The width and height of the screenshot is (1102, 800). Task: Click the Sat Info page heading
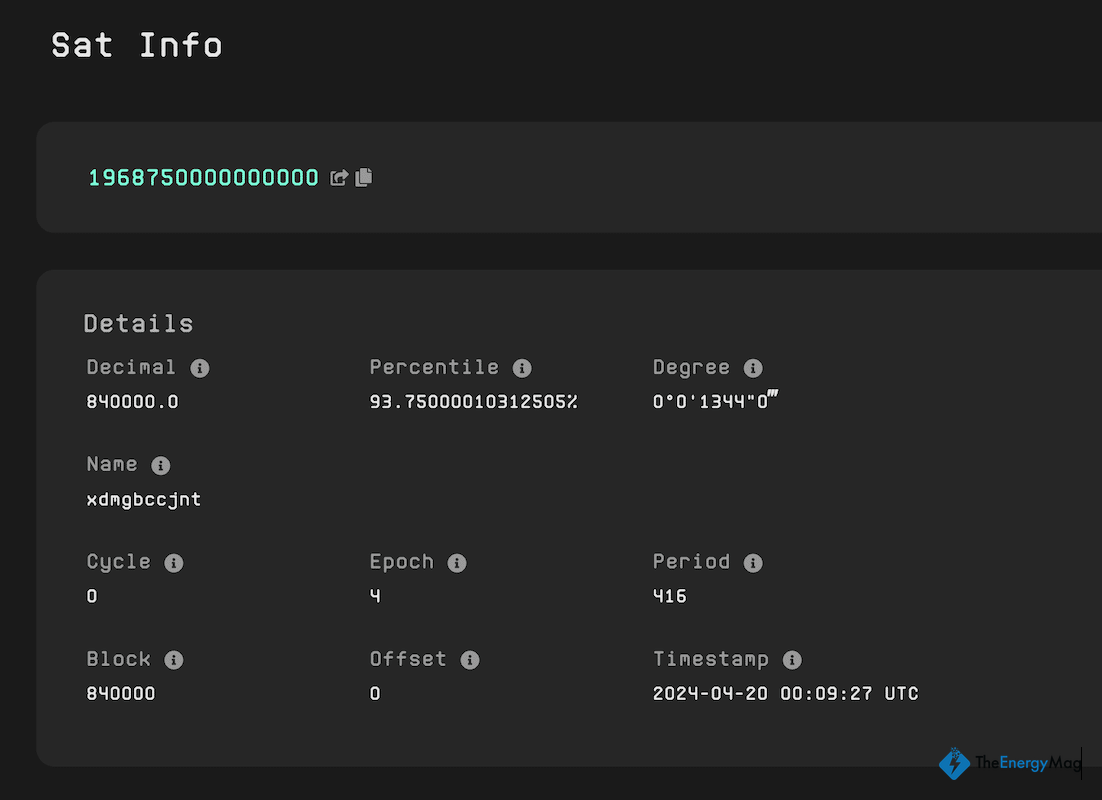click(x=137, y=45)
